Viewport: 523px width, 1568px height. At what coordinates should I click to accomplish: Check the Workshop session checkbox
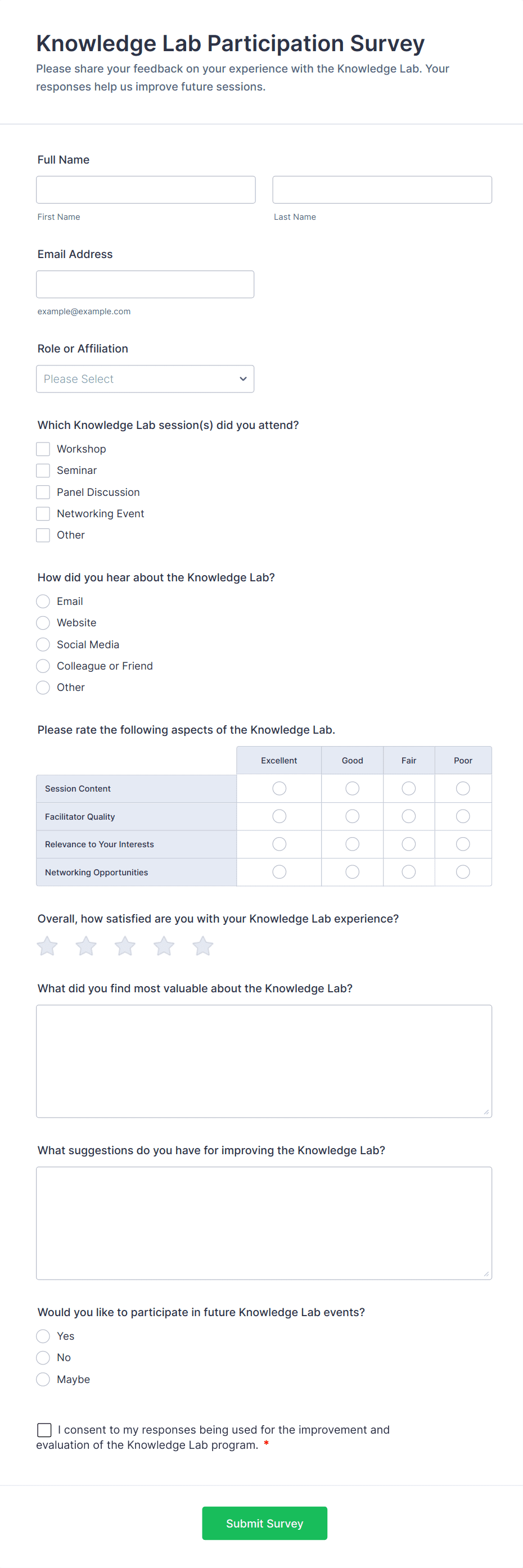[x=43, y=449]
